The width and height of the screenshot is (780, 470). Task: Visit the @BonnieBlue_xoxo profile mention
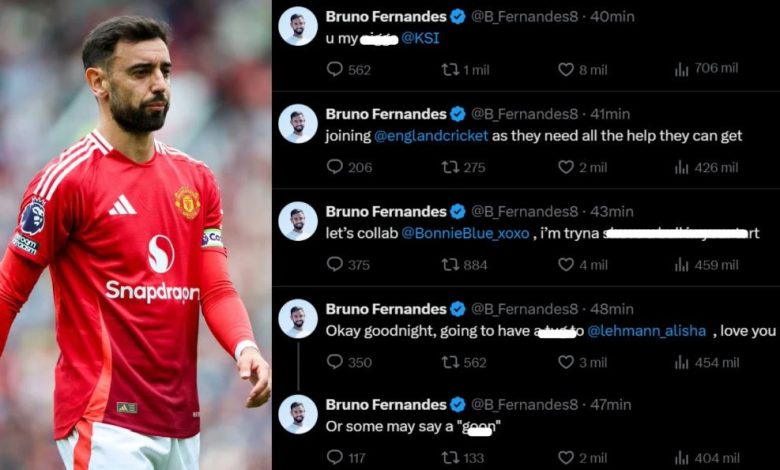[x=465, y=233]
